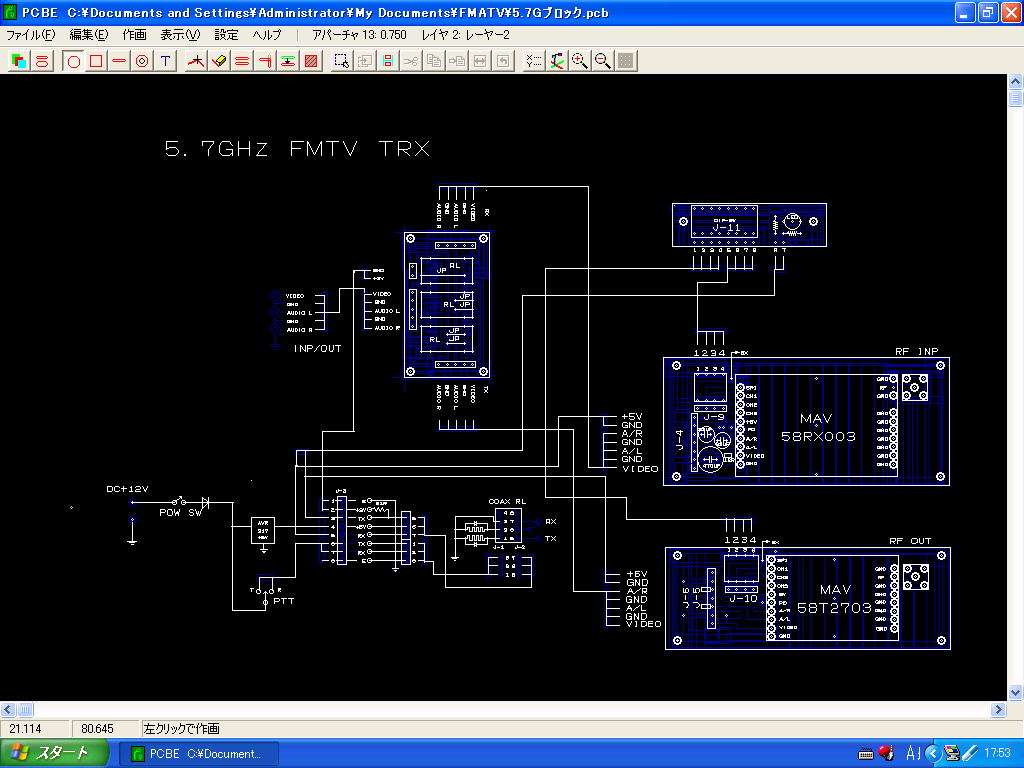1024x768 pixels.
Task: Click the copy pages icon
Action: coord(434,61)
